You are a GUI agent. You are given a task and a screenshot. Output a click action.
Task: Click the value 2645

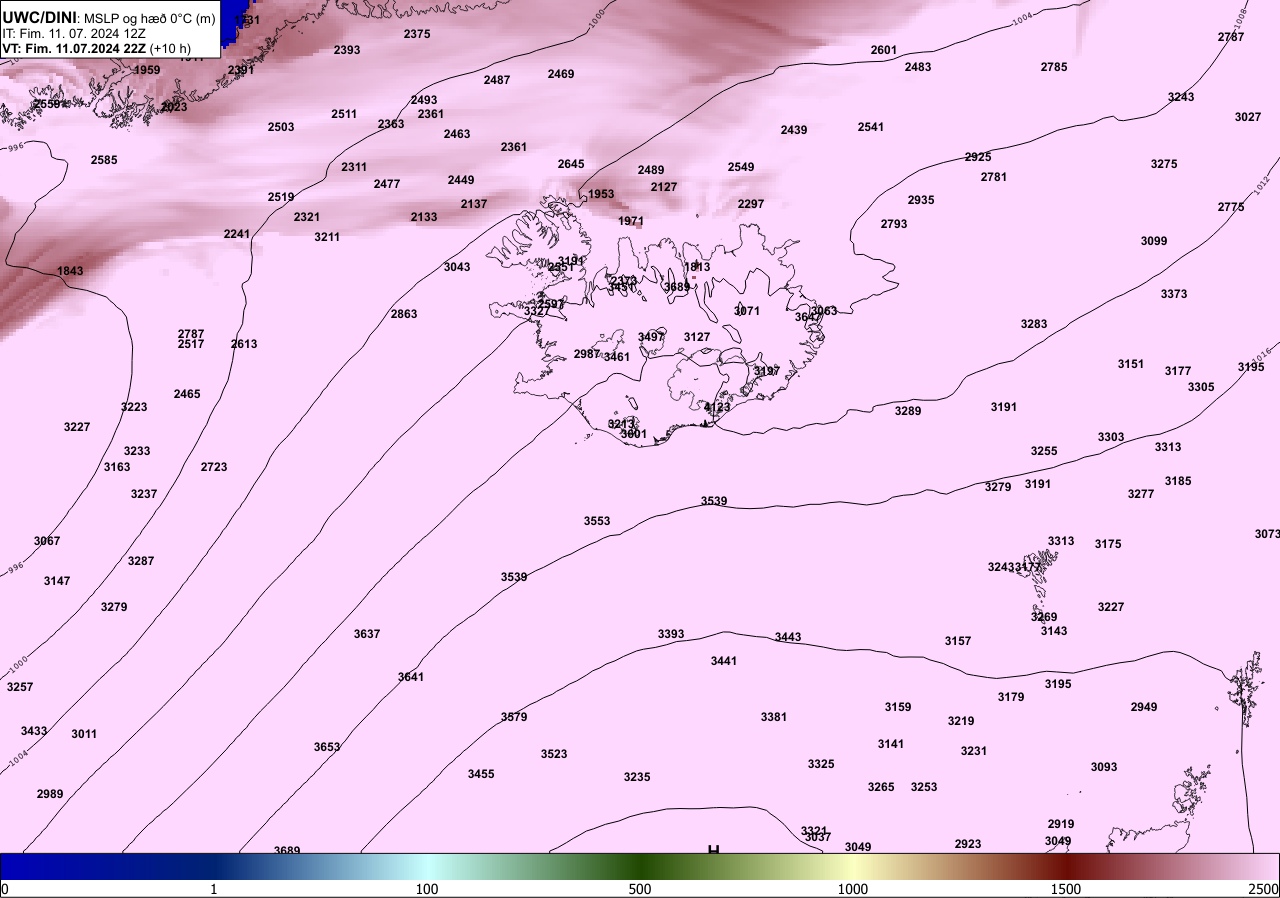tap(571, 164)
